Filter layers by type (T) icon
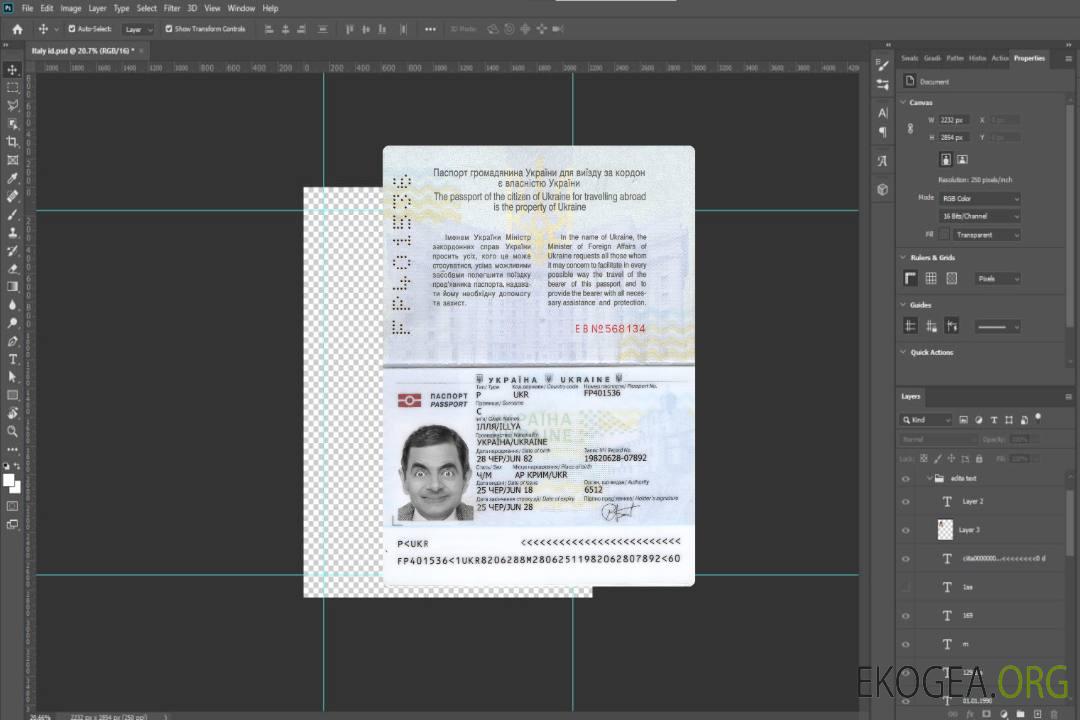 pos(994,420)
